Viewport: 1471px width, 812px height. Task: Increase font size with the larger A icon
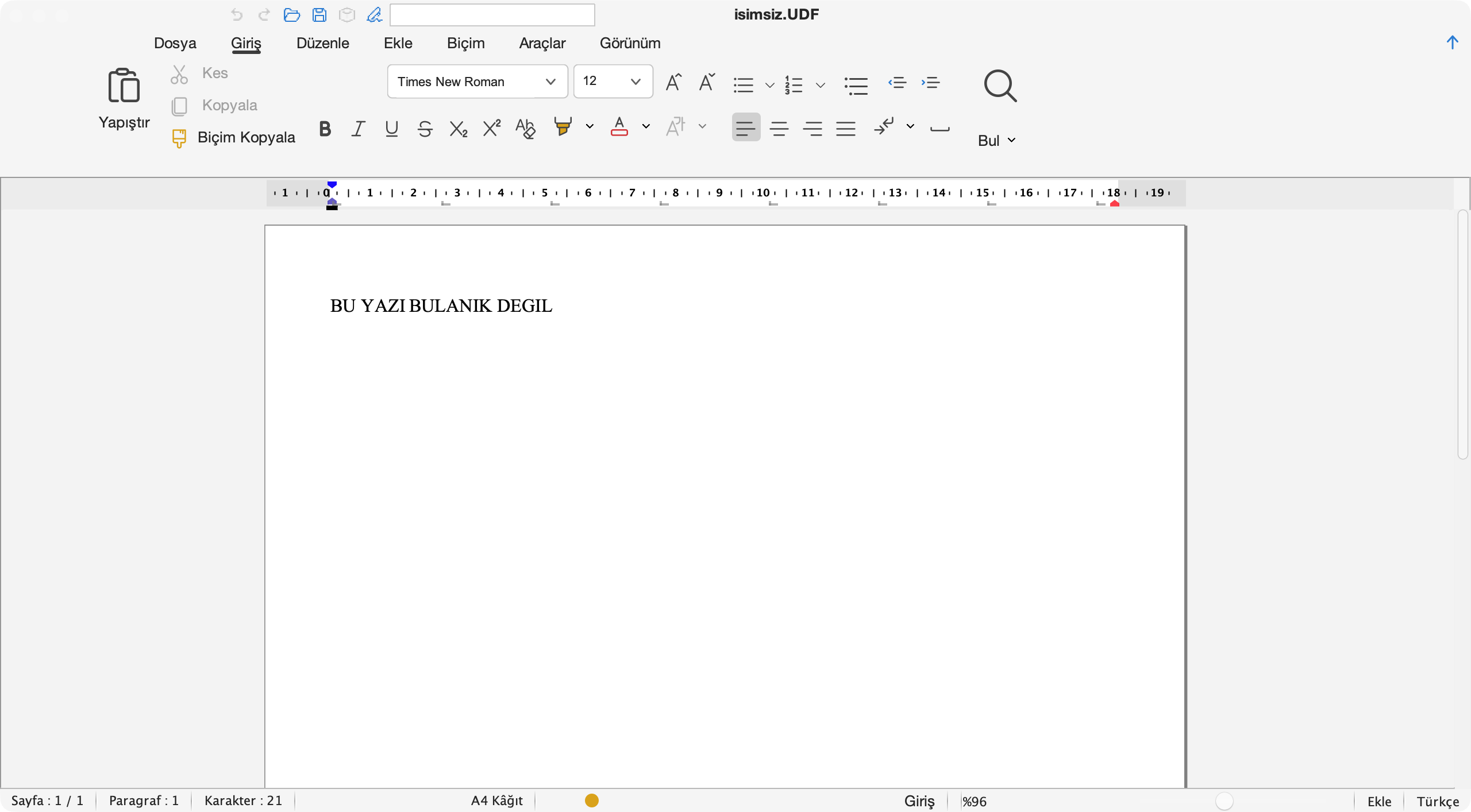[x=673, y=82]
